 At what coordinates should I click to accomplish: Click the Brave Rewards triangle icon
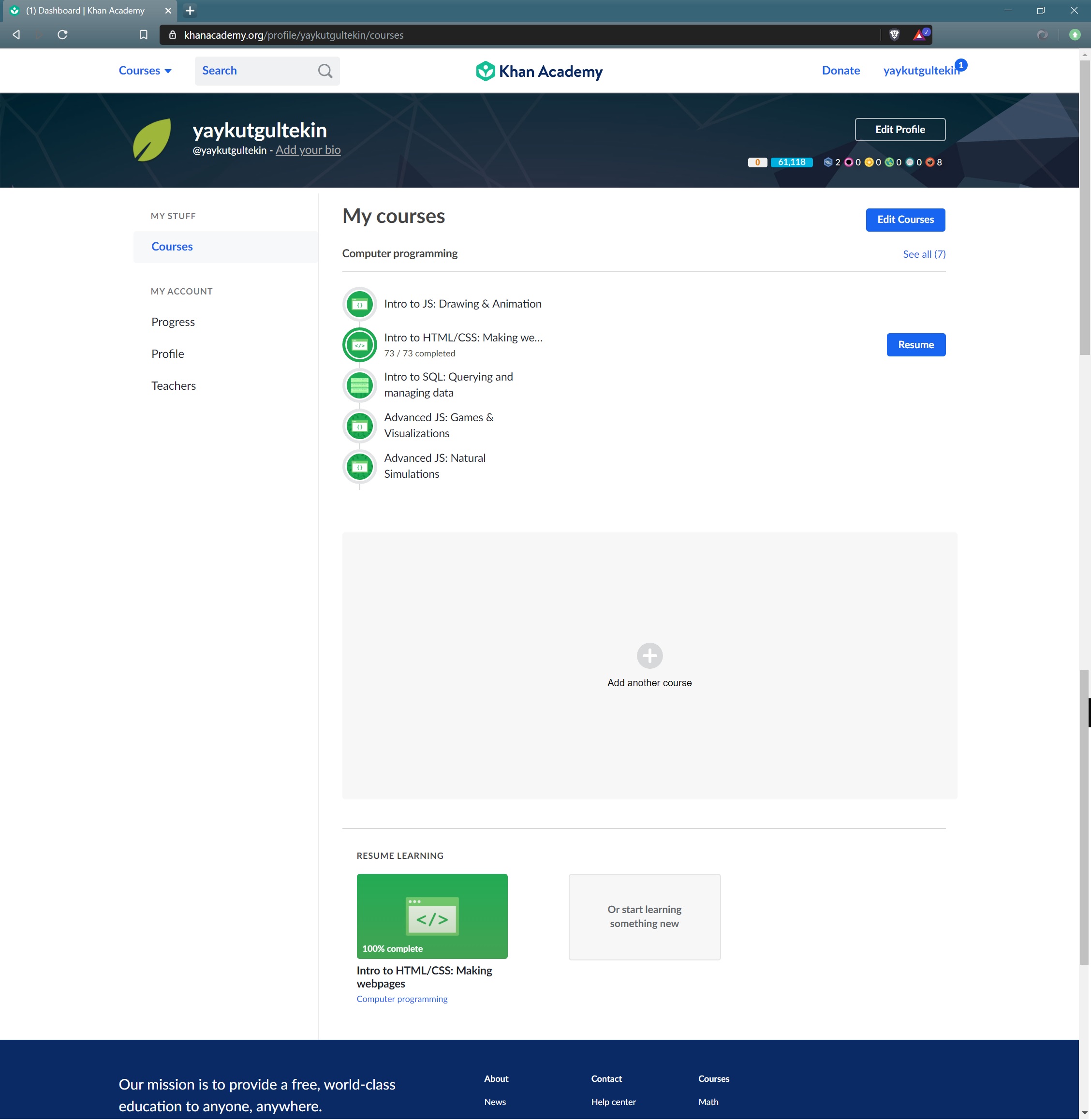pos(921,34)
